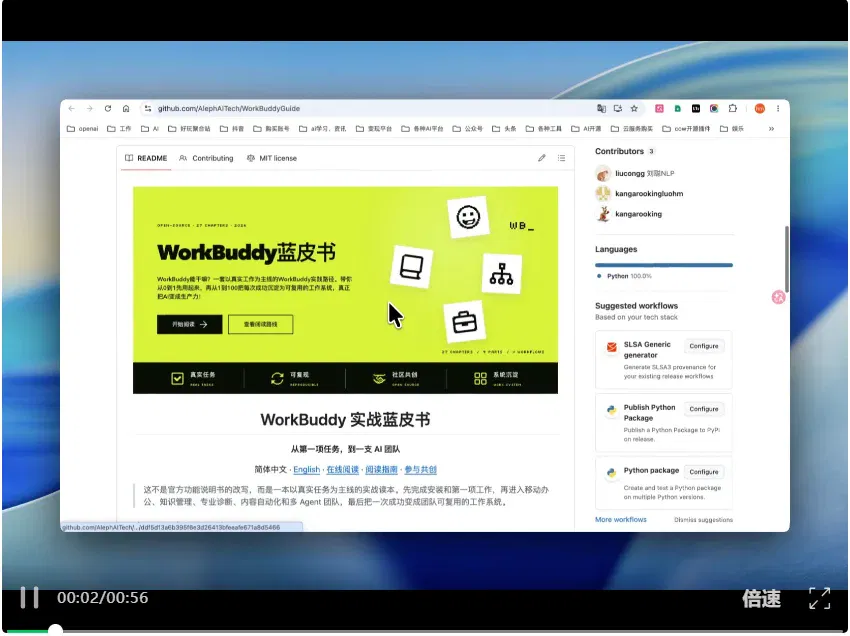Image resolution: width=850 pixels, height=636 pixels.
Task: Open the 抖音 bookmark folder
Action: (232, 129)
